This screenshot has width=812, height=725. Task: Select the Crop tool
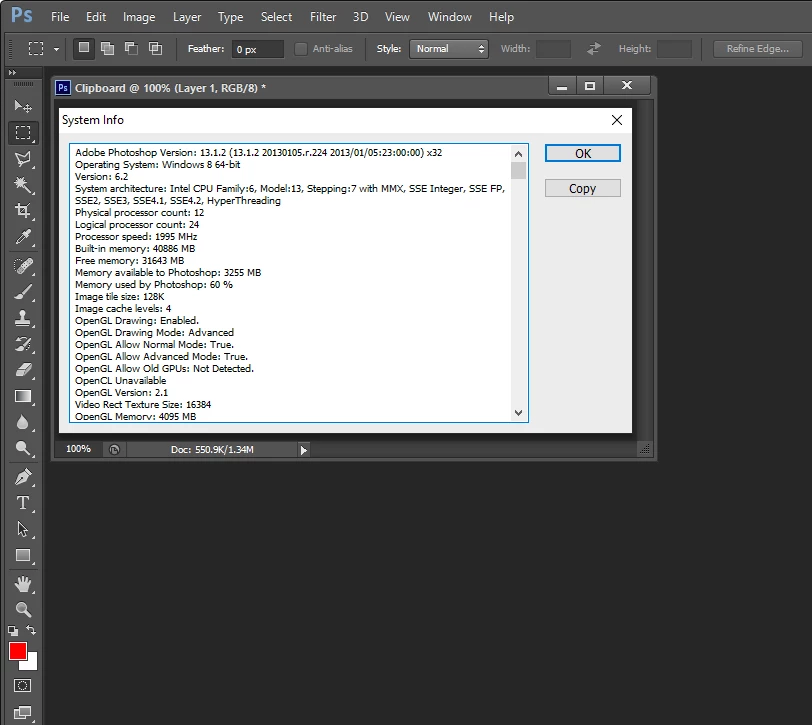(23, 210)
